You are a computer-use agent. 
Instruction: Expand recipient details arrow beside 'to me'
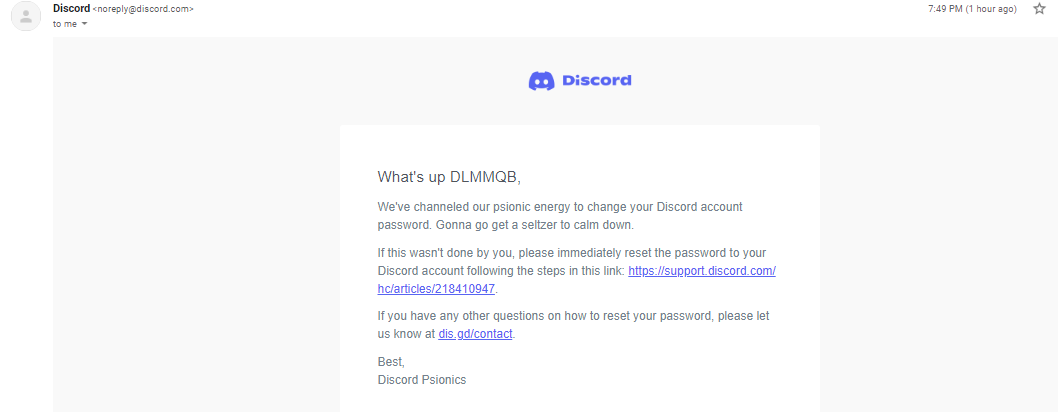click(84, 24)
